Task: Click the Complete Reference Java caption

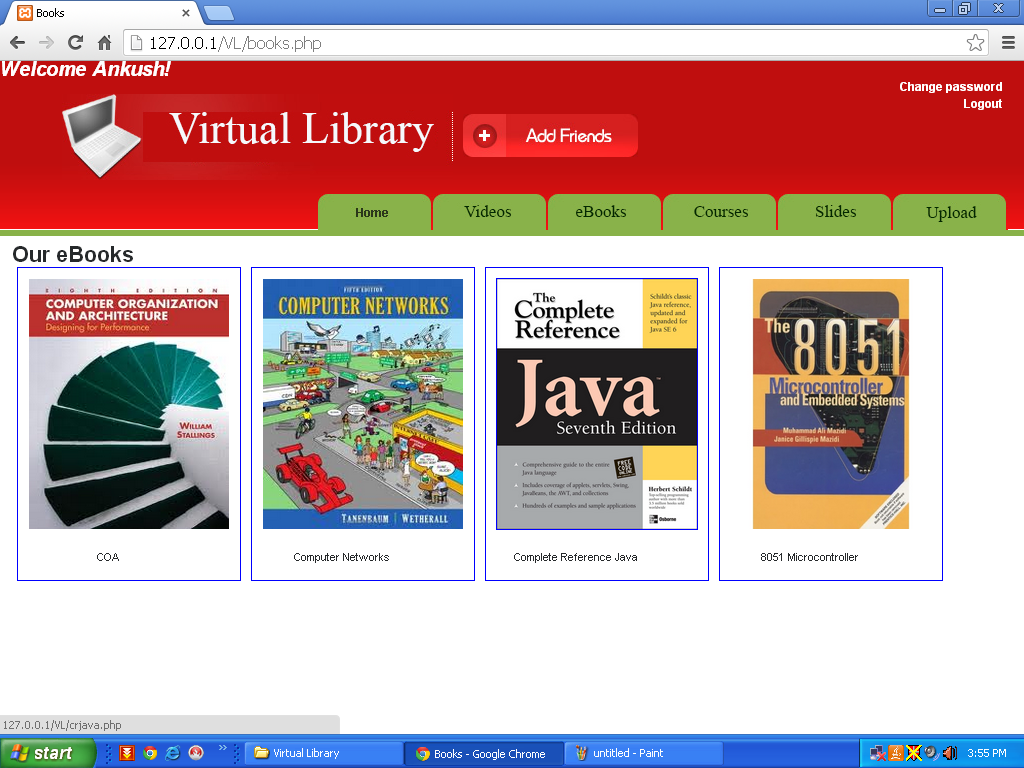Action: point(575,557)
